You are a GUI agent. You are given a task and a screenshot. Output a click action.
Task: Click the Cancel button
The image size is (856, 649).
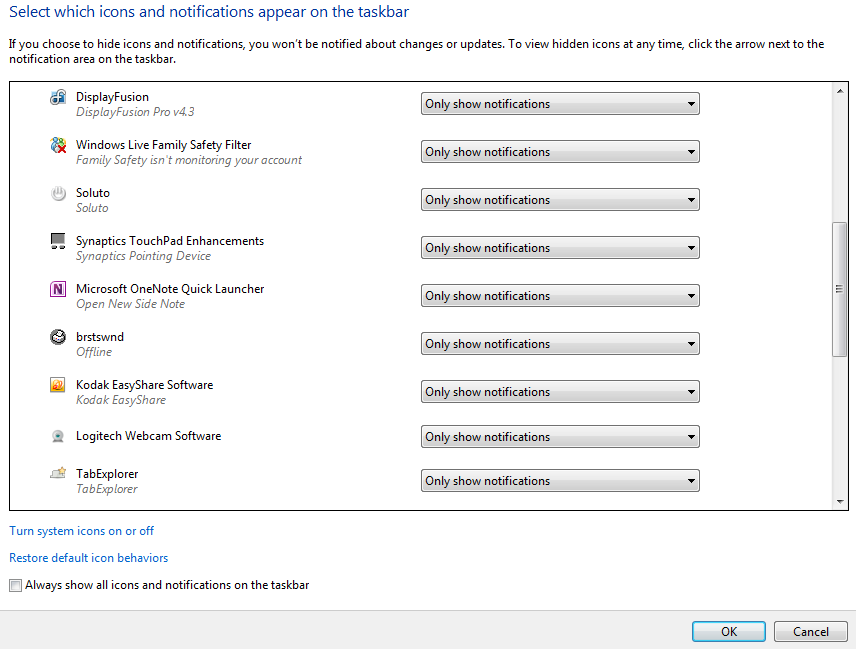(x=811, y=632)
